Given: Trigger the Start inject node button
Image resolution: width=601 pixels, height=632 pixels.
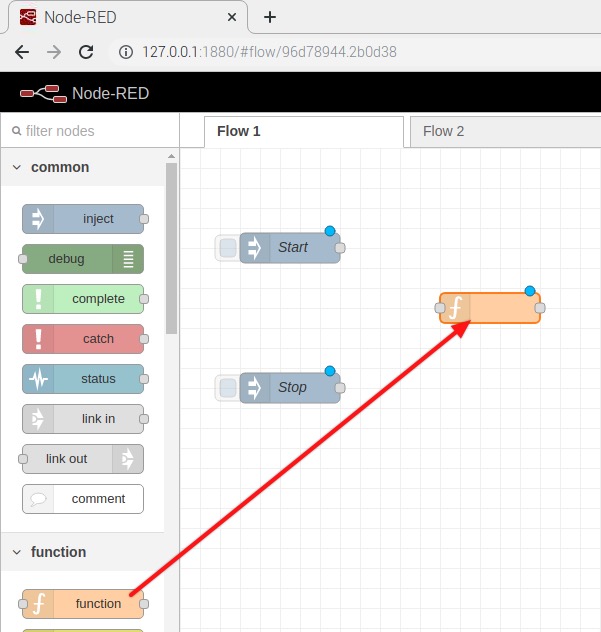Looking at the screenshot, I should [x=228, y=247].
